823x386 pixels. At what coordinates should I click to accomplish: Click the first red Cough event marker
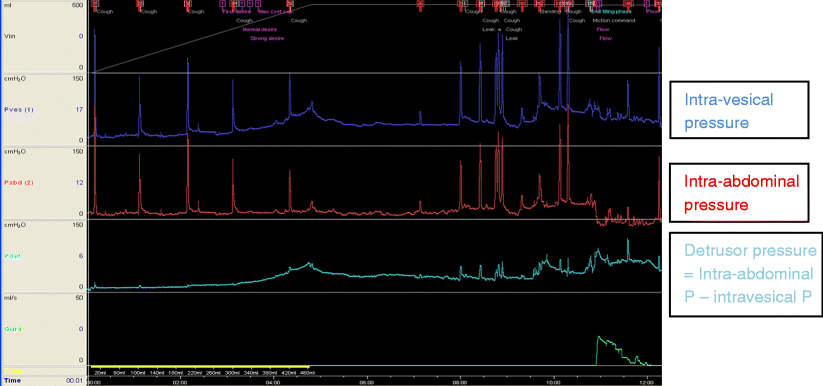tap(94, 3)
